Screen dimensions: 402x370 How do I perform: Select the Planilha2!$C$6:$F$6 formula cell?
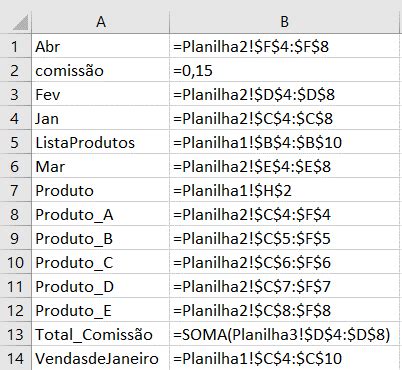(x=284, y=262)
